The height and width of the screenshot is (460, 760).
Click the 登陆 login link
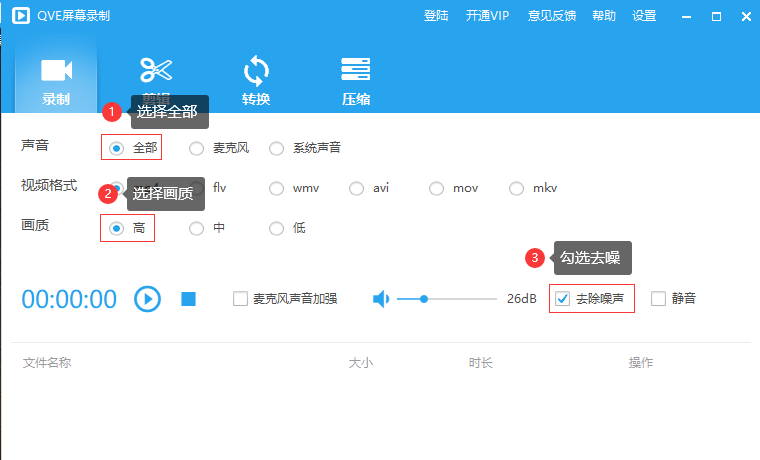point(436,16)
